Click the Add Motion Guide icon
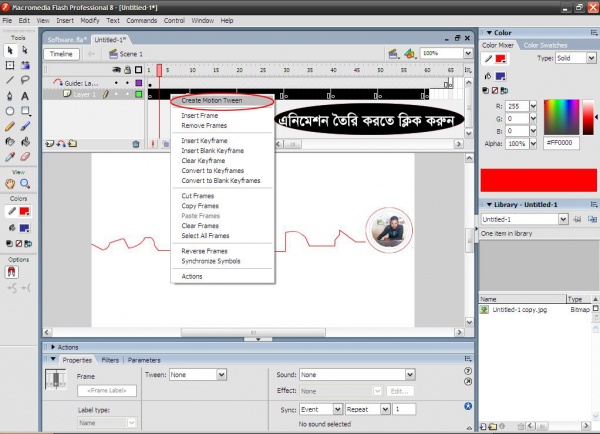The image size is (600, 434). [x=61, y=144]
